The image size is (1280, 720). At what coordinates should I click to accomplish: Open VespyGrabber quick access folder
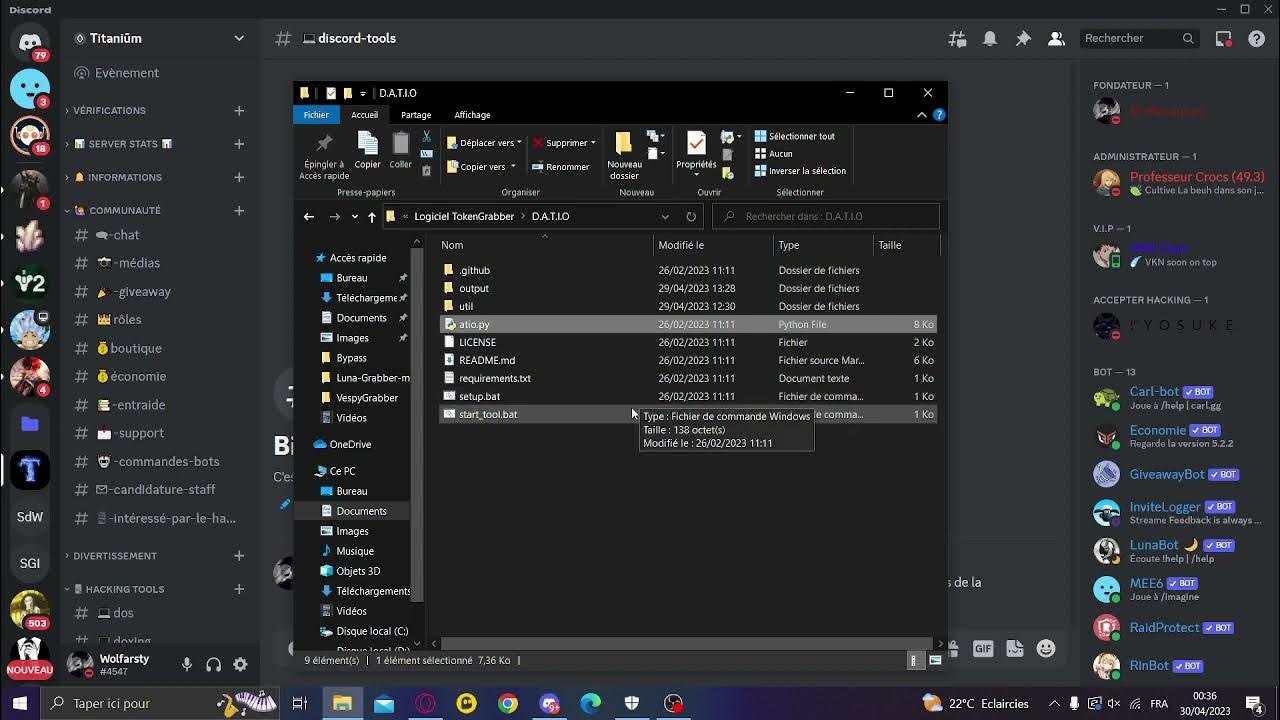[366, 398]
